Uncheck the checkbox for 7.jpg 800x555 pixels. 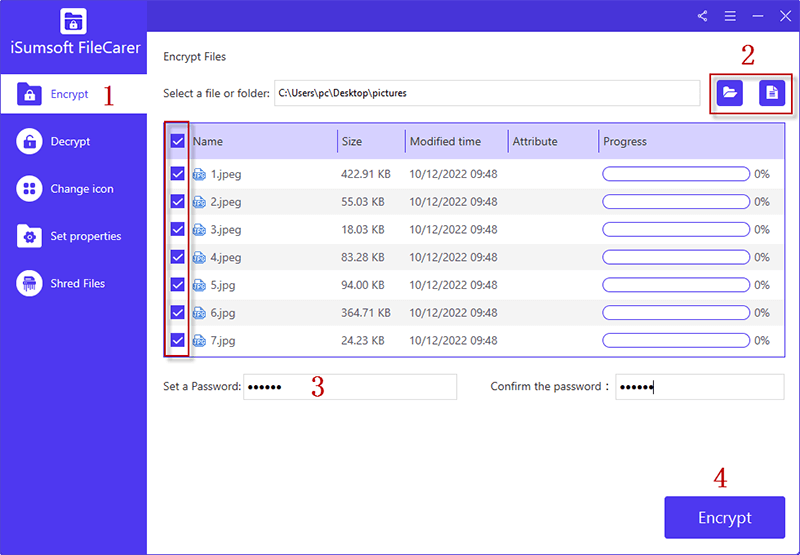[x=177, y=339]
